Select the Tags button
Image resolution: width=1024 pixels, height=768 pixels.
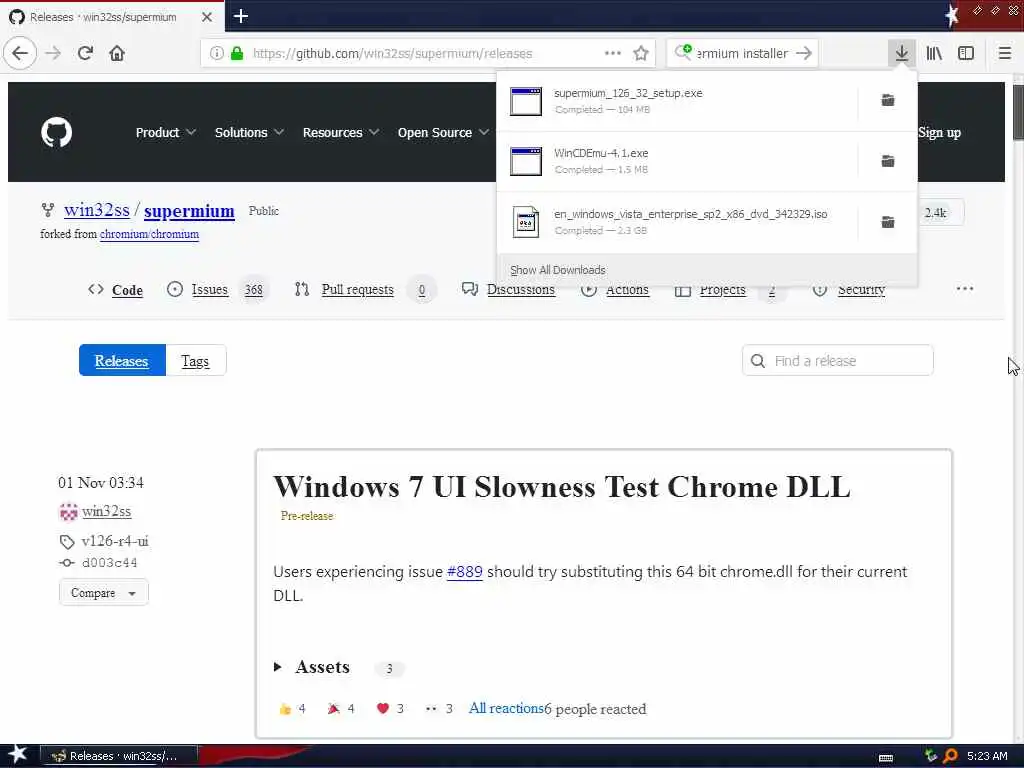point(195,360)
